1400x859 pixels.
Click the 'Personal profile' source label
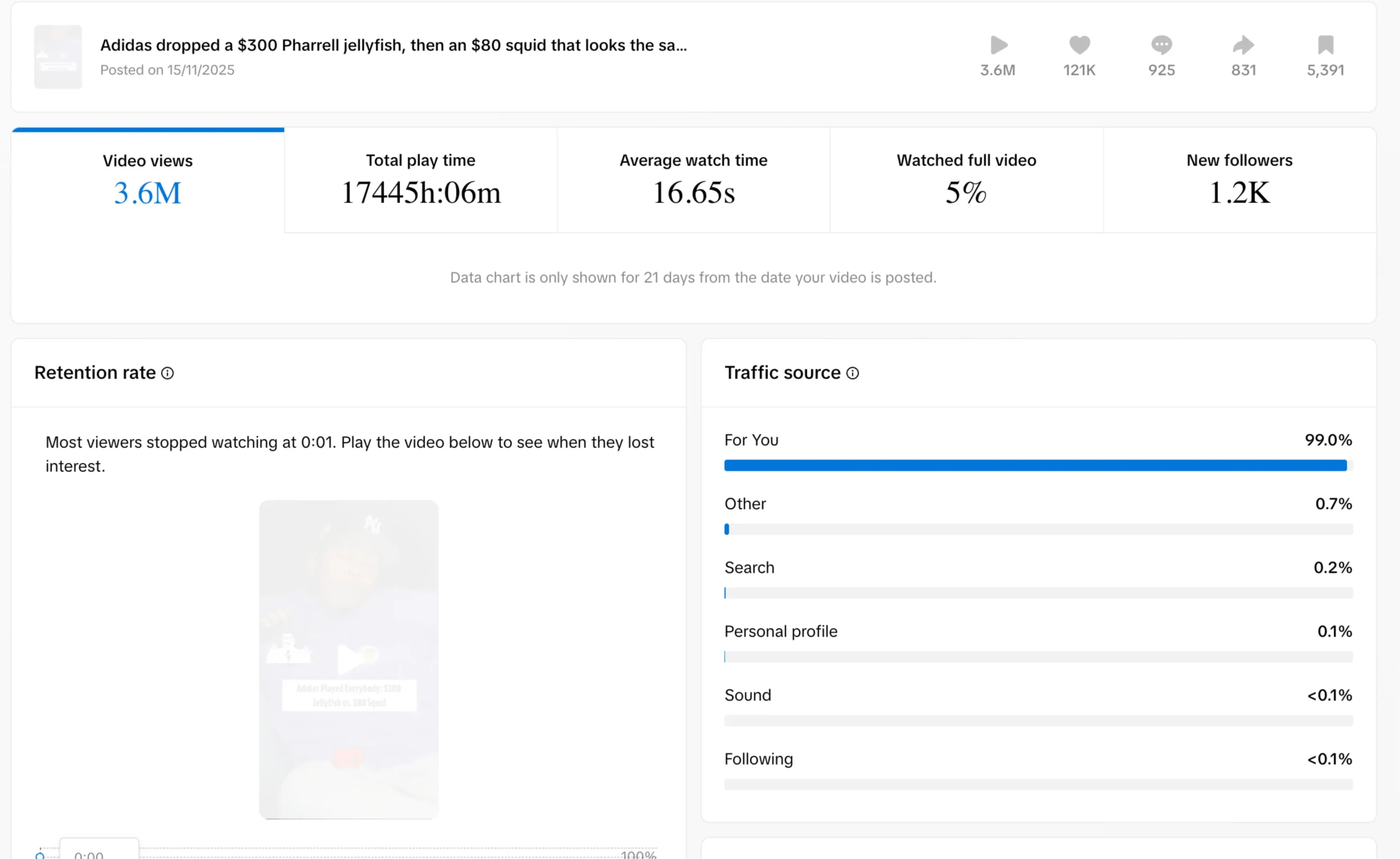click(x=781, y=631)
